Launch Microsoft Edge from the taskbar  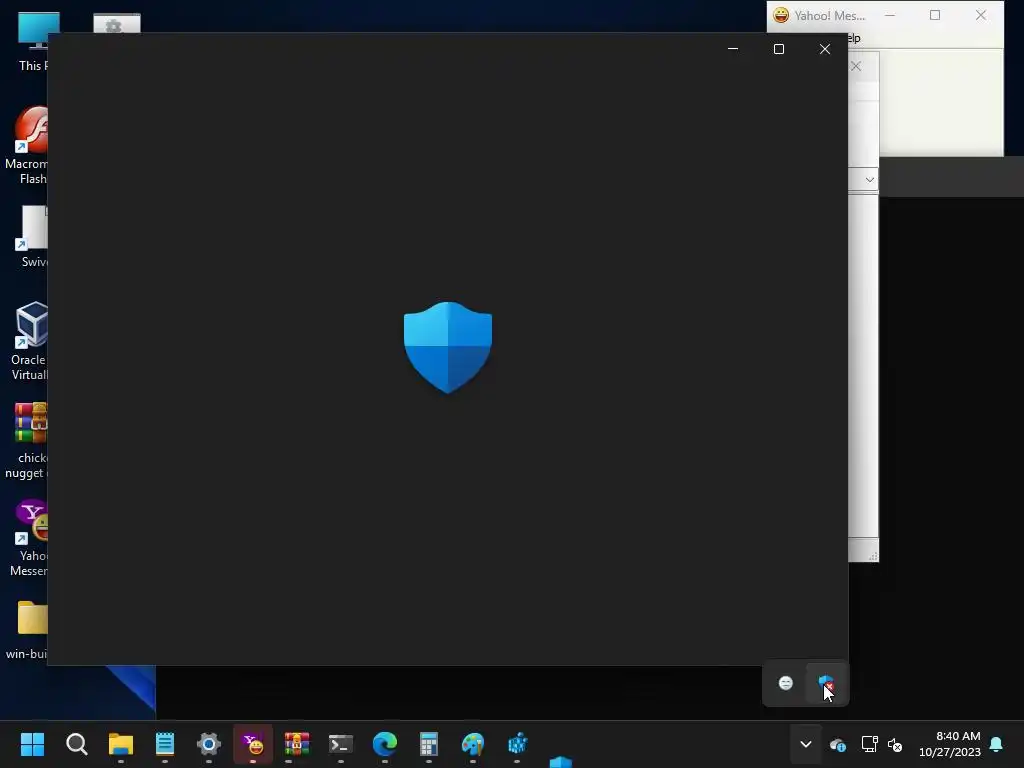[385, 744]
